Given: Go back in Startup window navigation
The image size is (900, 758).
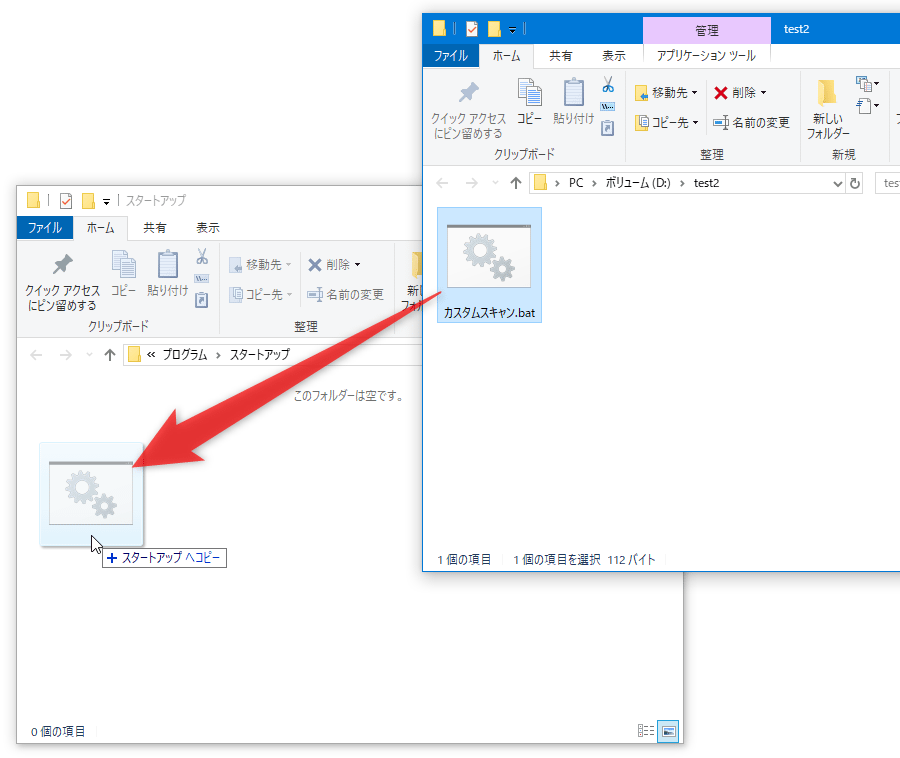Looking at the screenshot, I should (x=36, y=355).
